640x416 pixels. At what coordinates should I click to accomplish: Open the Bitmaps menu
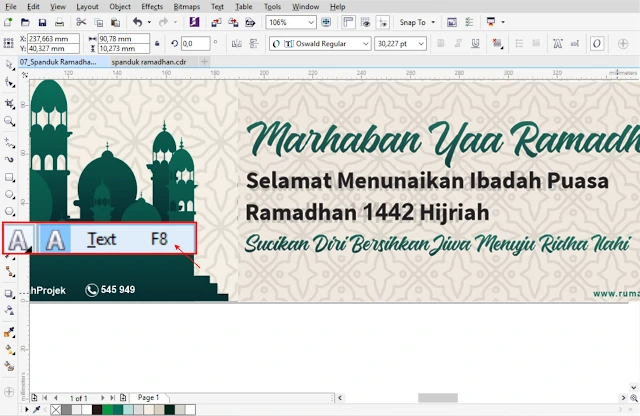point(187,7)
